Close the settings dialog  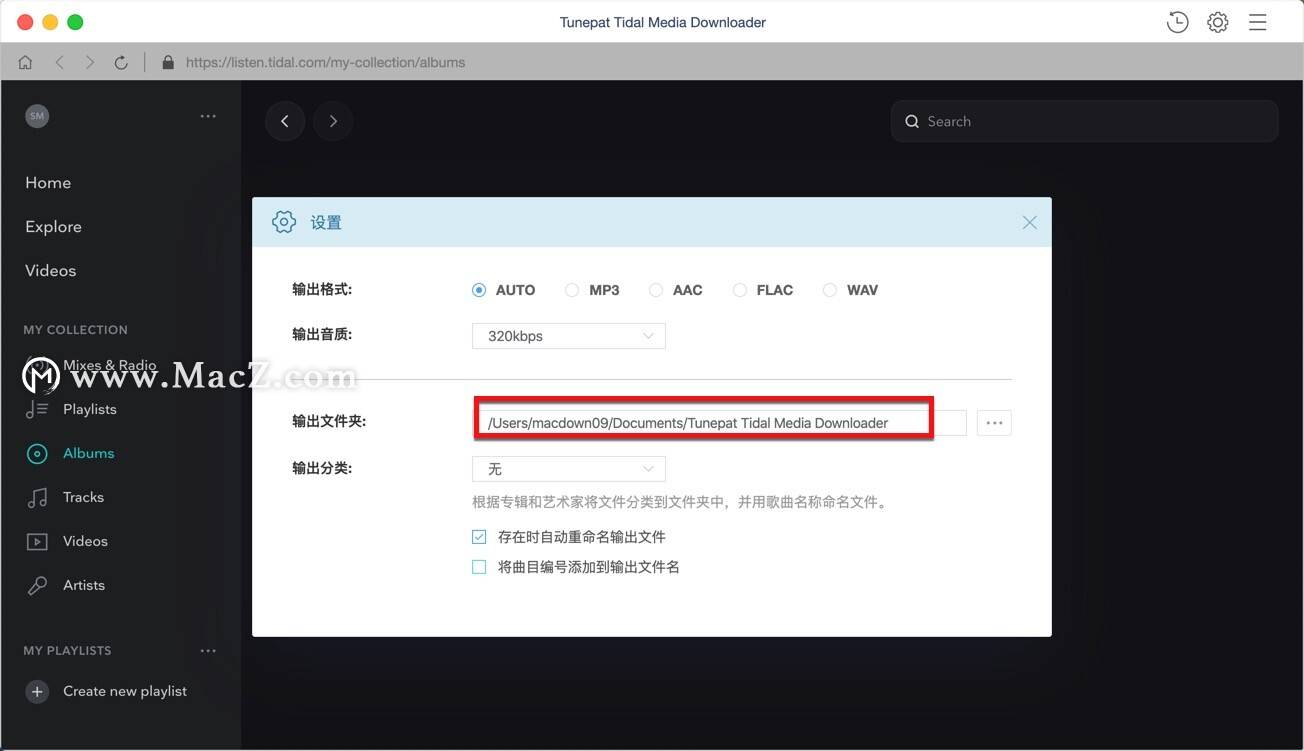(x=1029, y=222)
